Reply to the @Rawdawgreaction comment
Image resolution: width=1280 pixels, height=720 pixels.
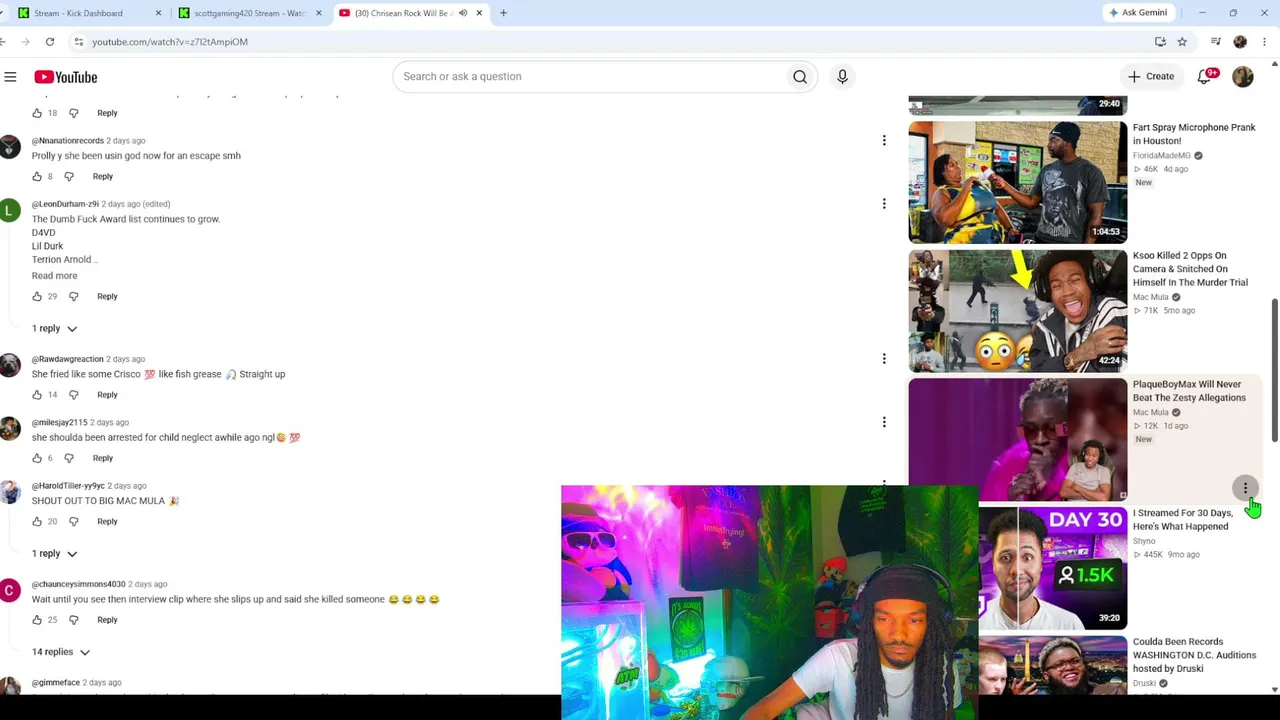click(107, 395)
